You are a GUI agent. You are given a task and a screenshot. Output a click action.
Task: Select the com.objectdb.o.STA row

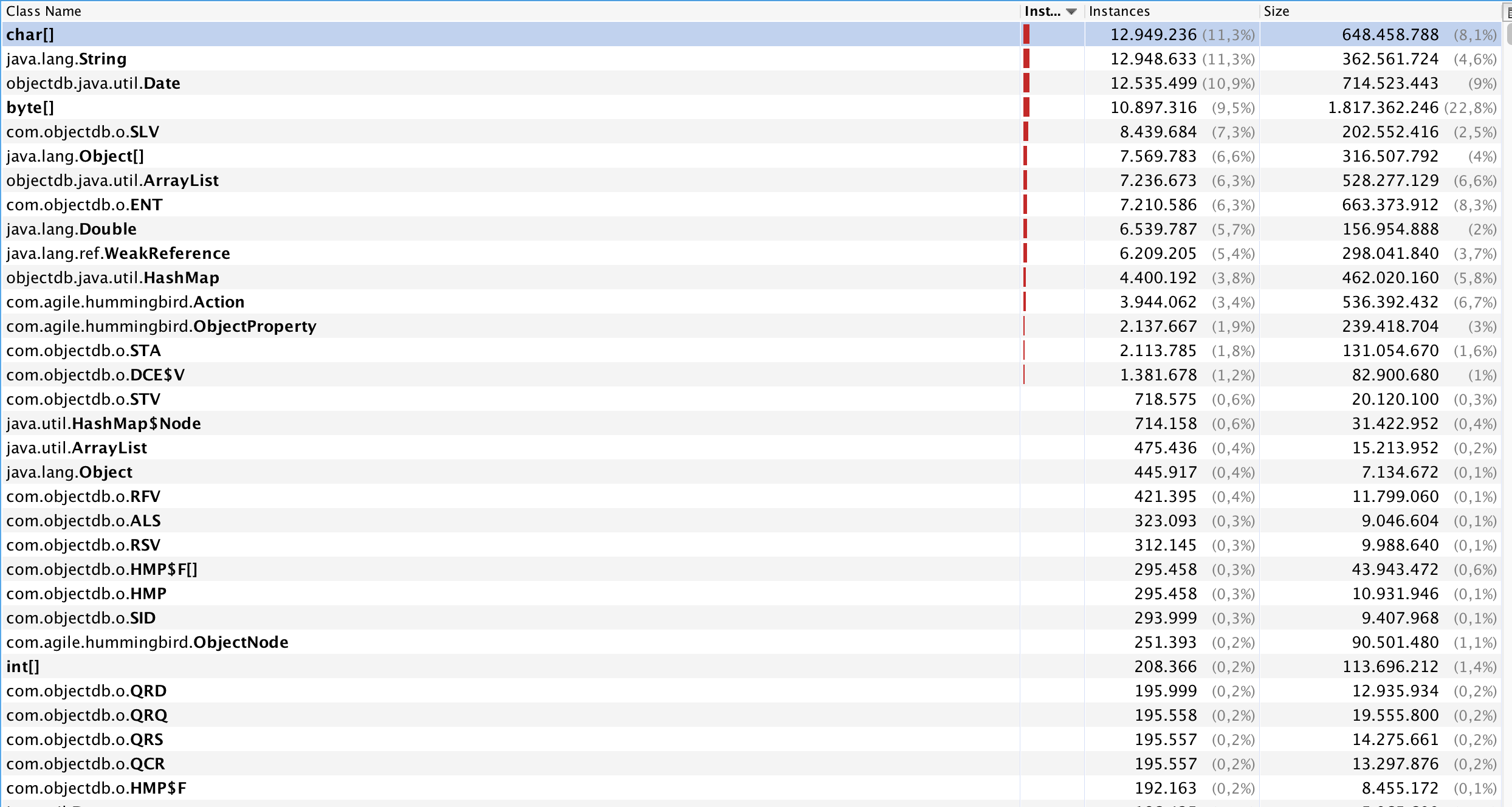pos(751,351)
